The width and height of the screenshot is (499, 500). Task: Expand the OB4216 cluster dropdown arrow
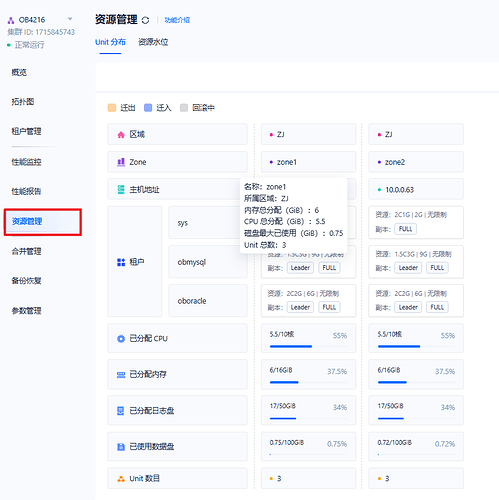tap(70, 19)
